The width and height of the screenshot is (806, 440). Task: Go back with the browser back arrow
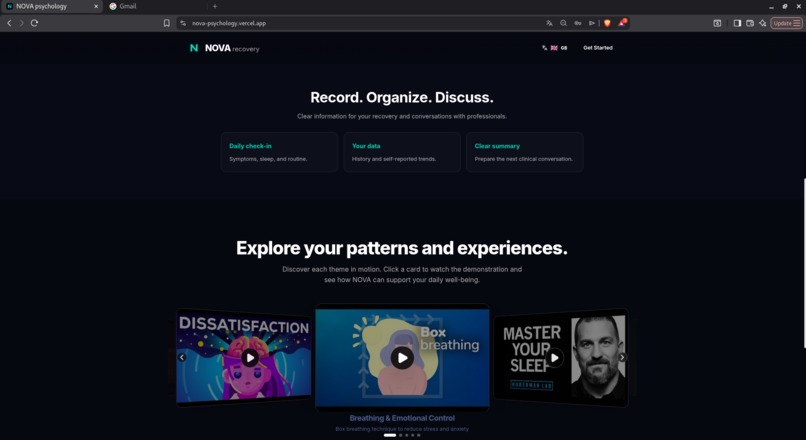click(9, 23)
